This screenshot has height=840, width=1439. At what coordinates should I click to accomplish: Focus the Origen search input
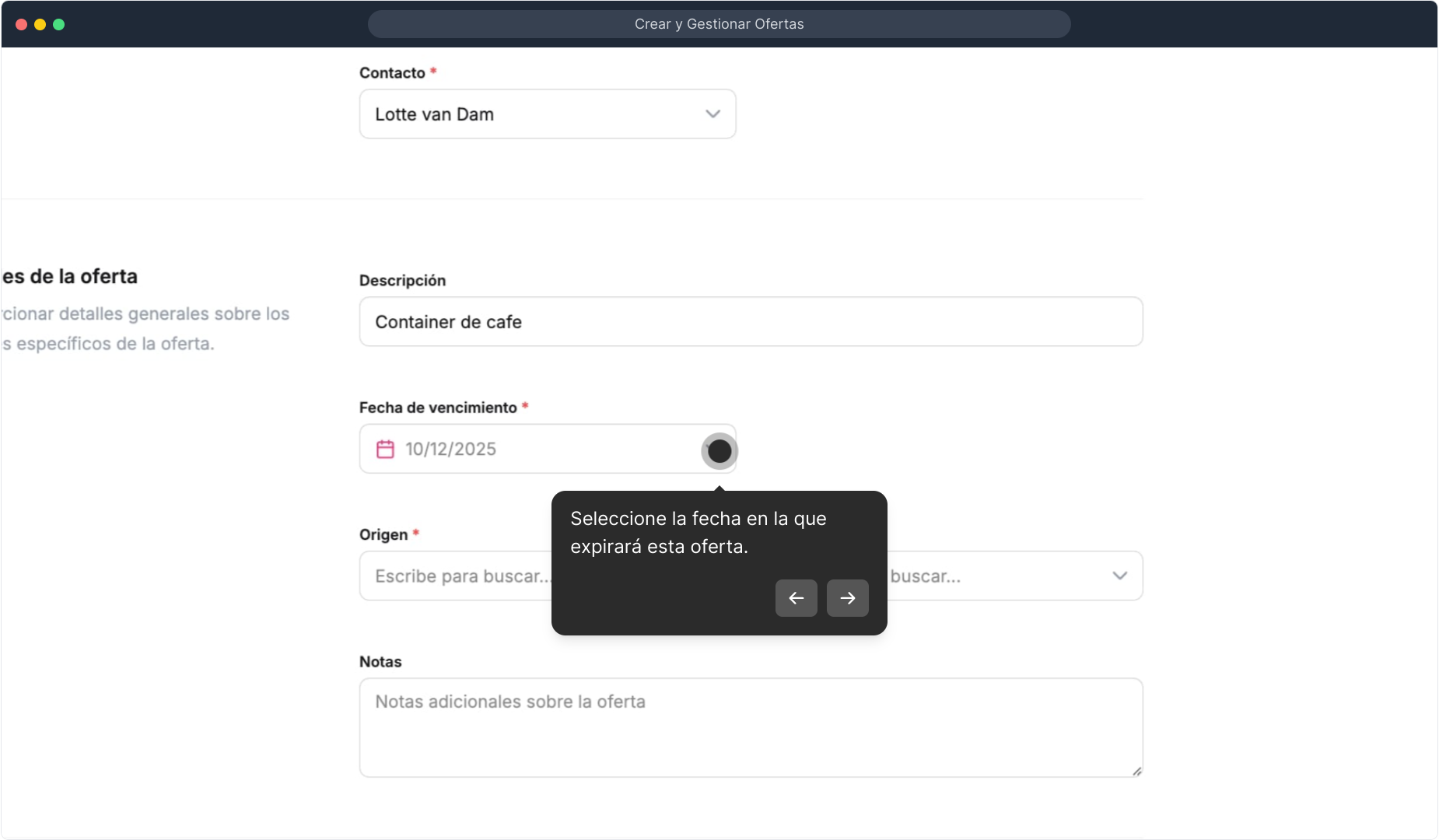pos(455,576)
